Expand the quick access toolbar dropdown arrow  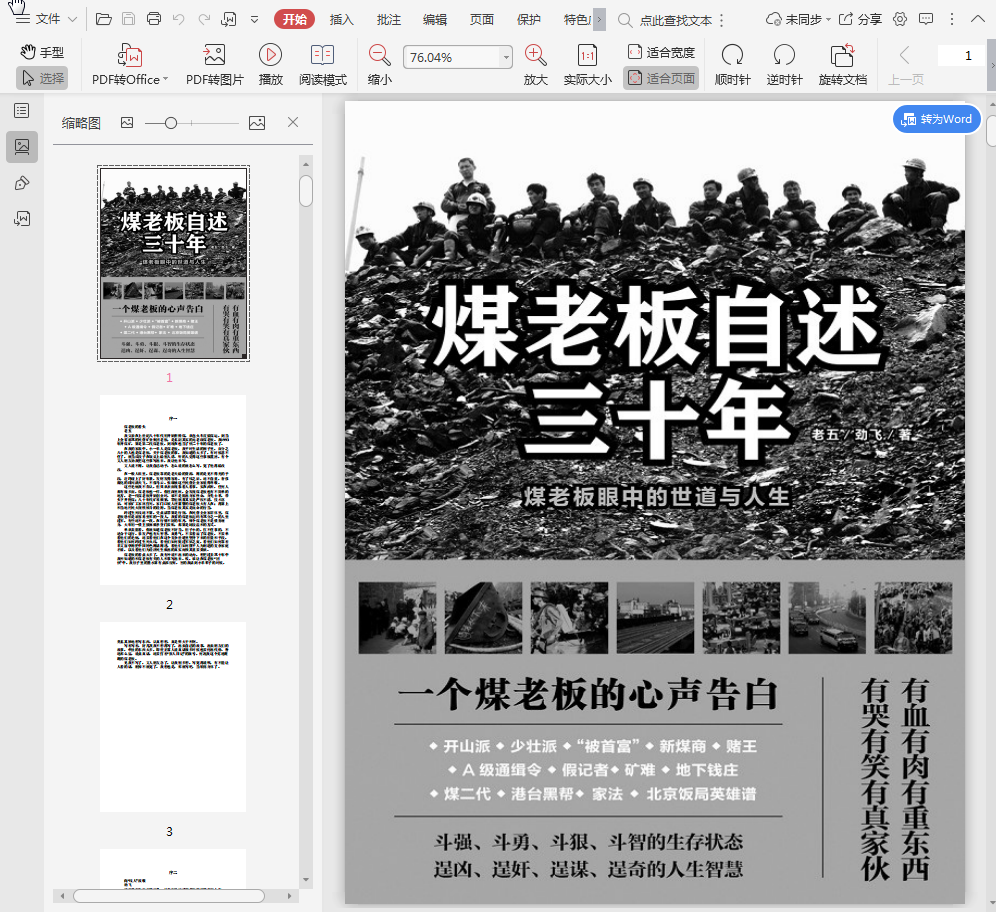point(254,19)
